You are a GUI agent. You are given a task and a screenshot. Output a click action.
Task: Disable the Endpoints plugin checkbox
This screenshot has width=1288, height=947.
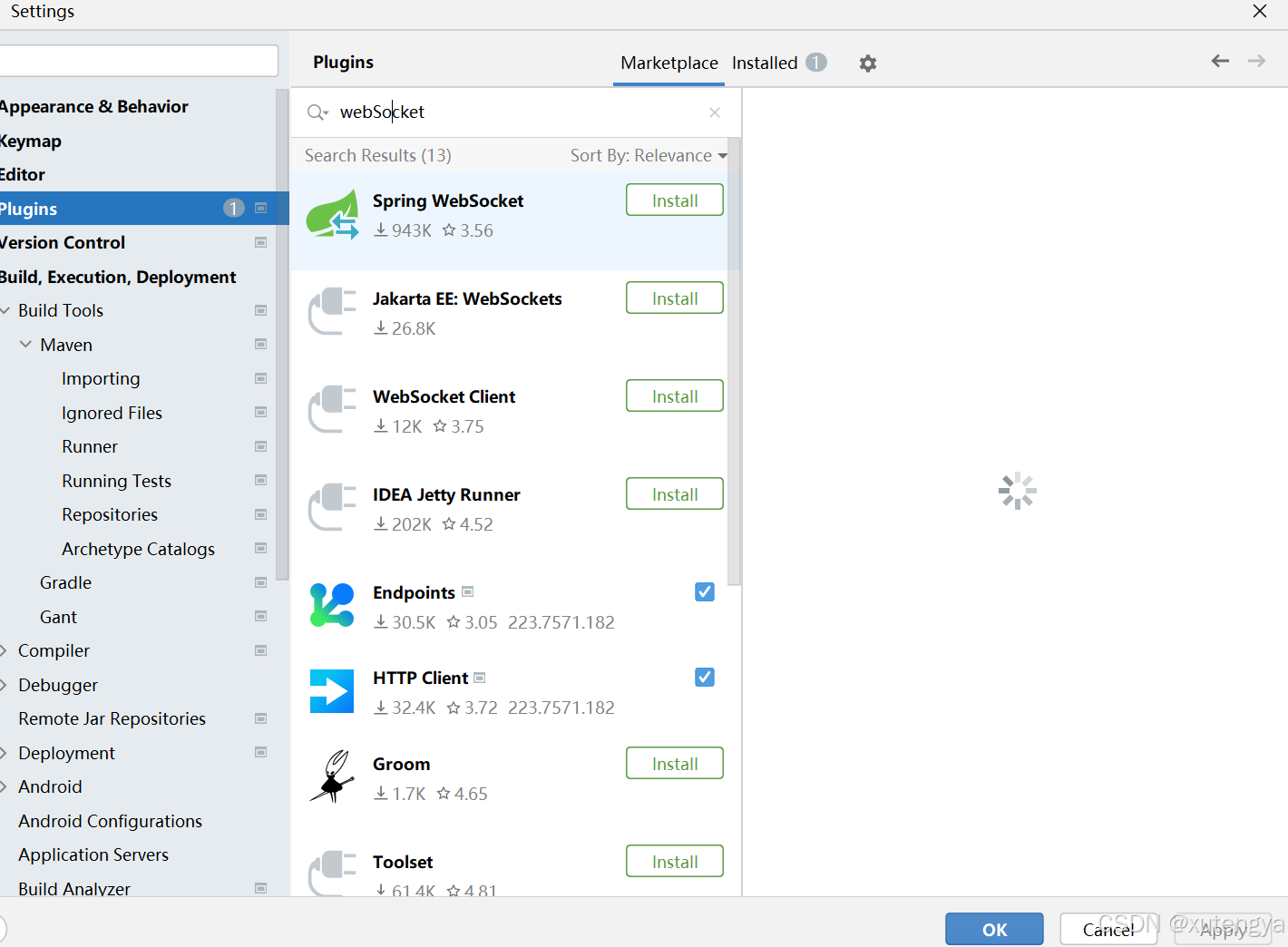(x=705, y=591)
